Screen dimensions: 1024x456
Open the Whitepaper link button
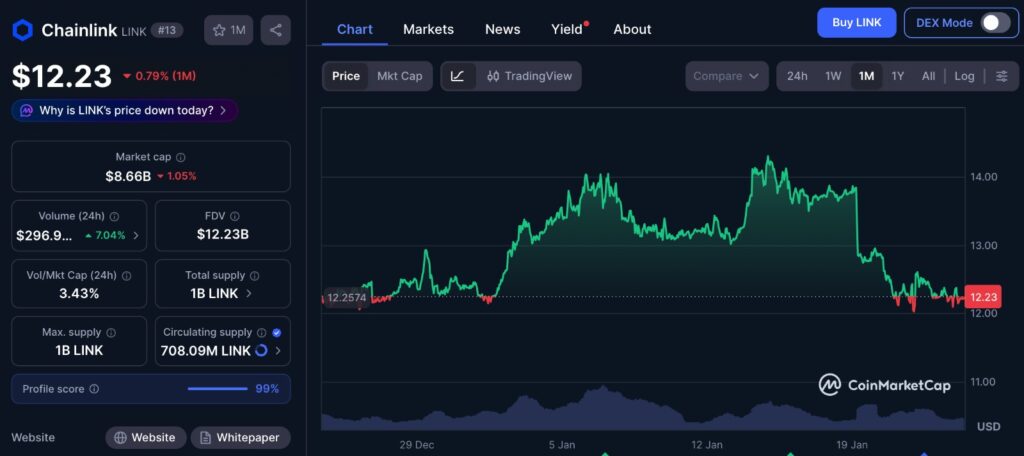point(240,438)
